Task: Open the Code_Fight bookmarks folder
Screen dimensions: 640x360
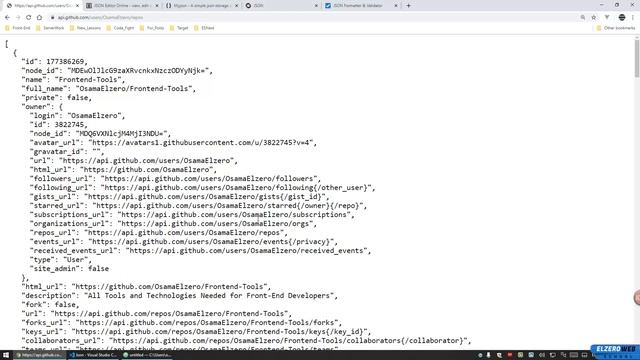Action: 120,28
